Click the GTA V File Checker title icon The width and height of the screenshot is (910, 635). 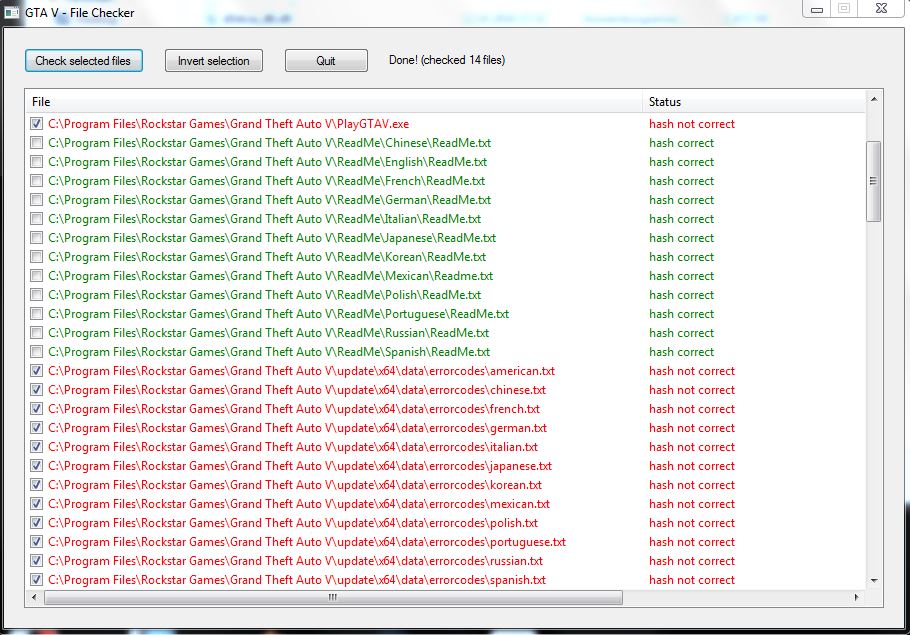click(12, 12)
